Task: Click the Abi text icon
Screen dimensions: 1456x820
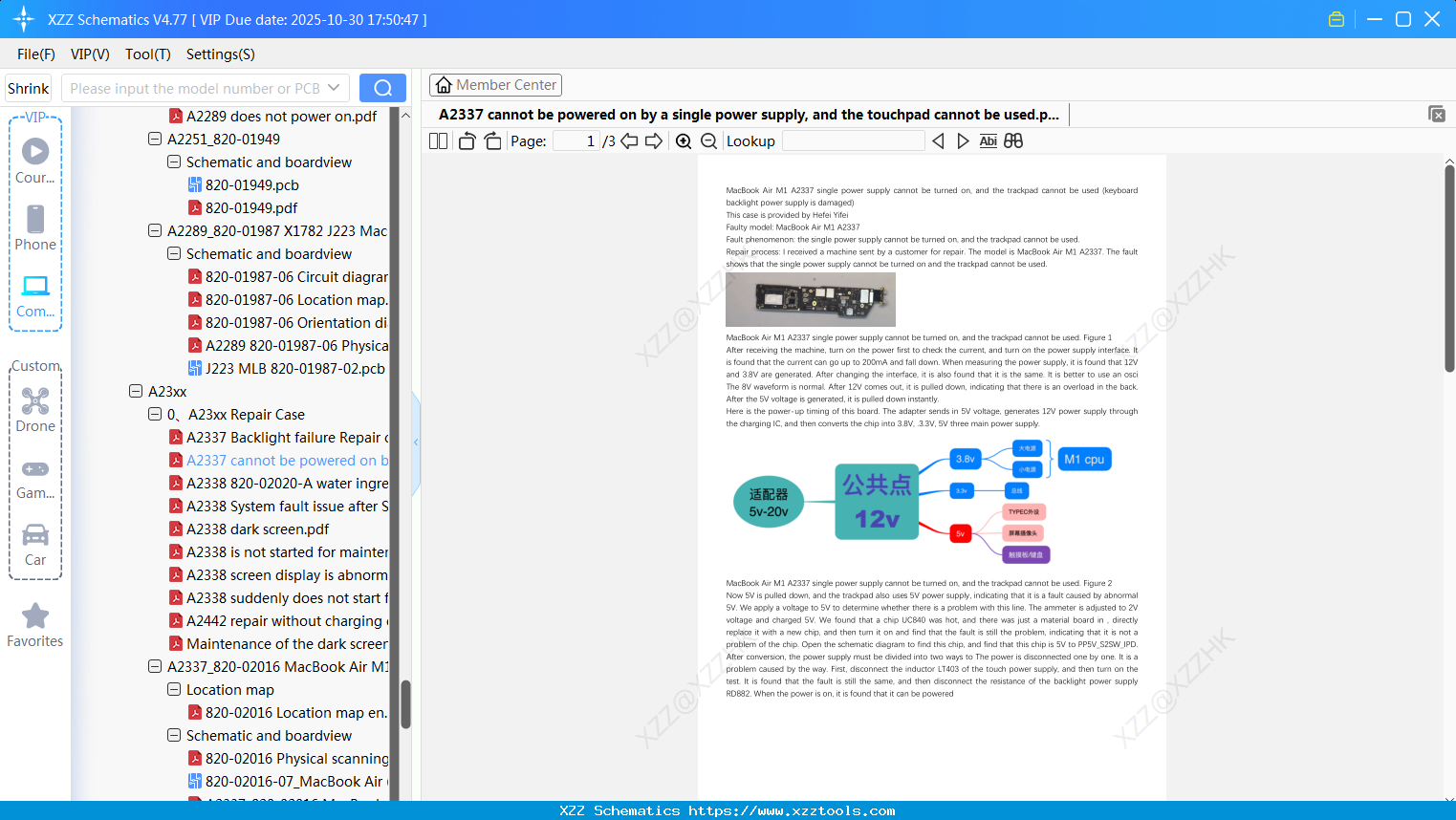Action: (989, 140)
